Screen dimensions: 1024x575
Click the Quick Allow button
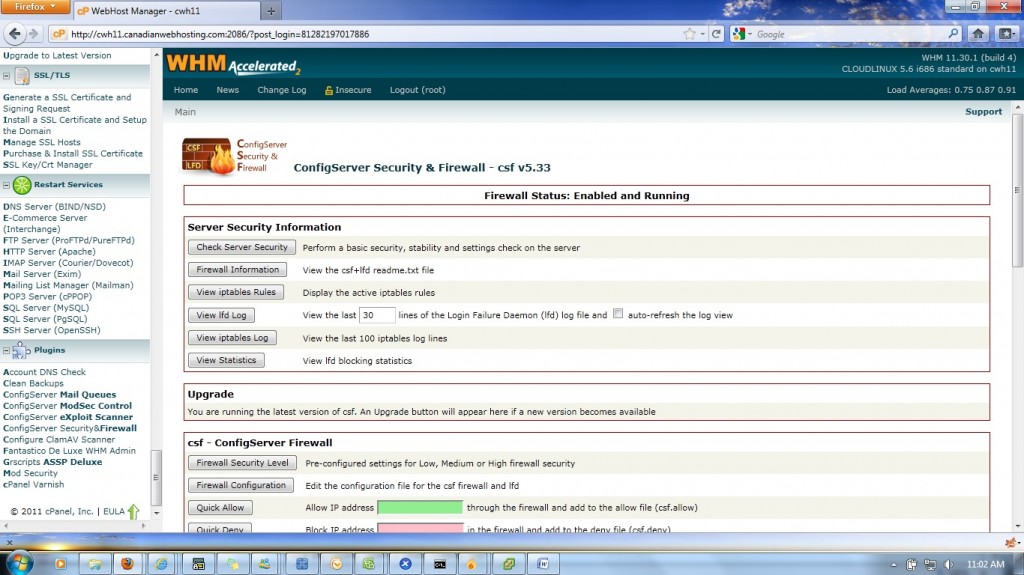(220, 508)
